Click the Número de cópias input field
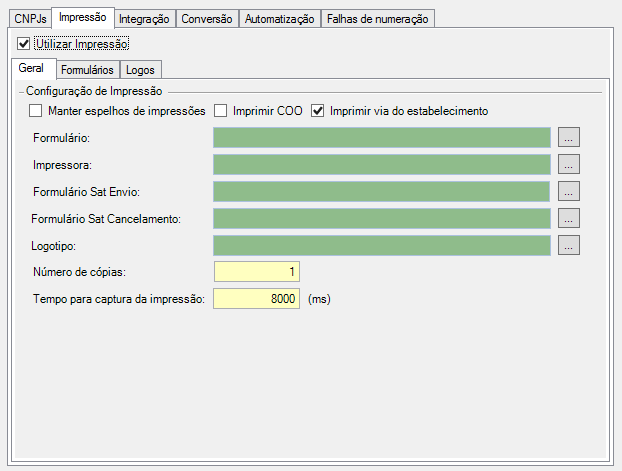The image size is (622, 471). click(x=257, y=272)
